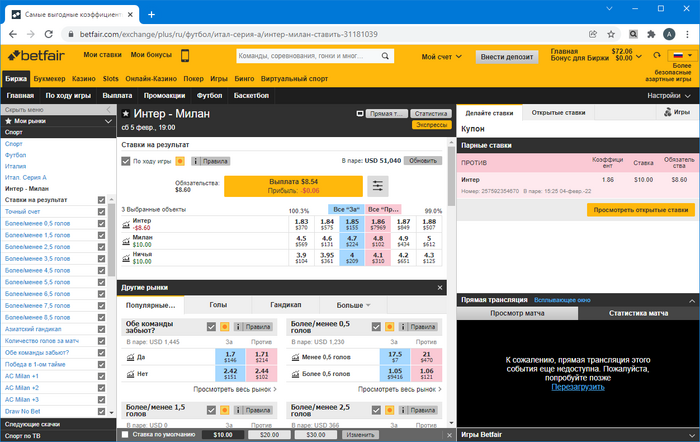The height and width of the screenshot is (442, 700).
Task: Click the Обновить button
Action: coord(423,161)
